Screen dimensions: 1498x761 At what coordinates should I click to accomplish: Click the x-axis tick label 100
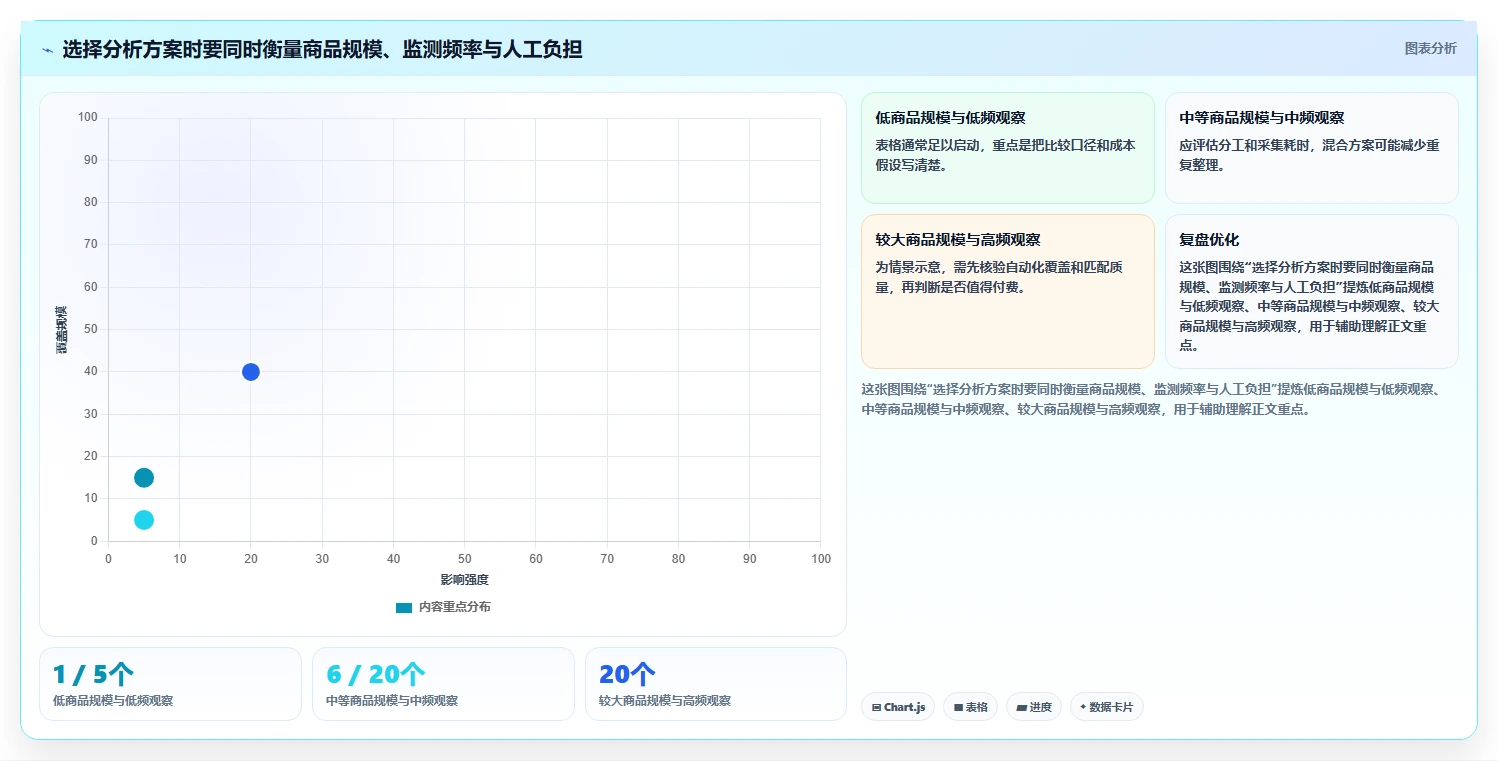821,559
